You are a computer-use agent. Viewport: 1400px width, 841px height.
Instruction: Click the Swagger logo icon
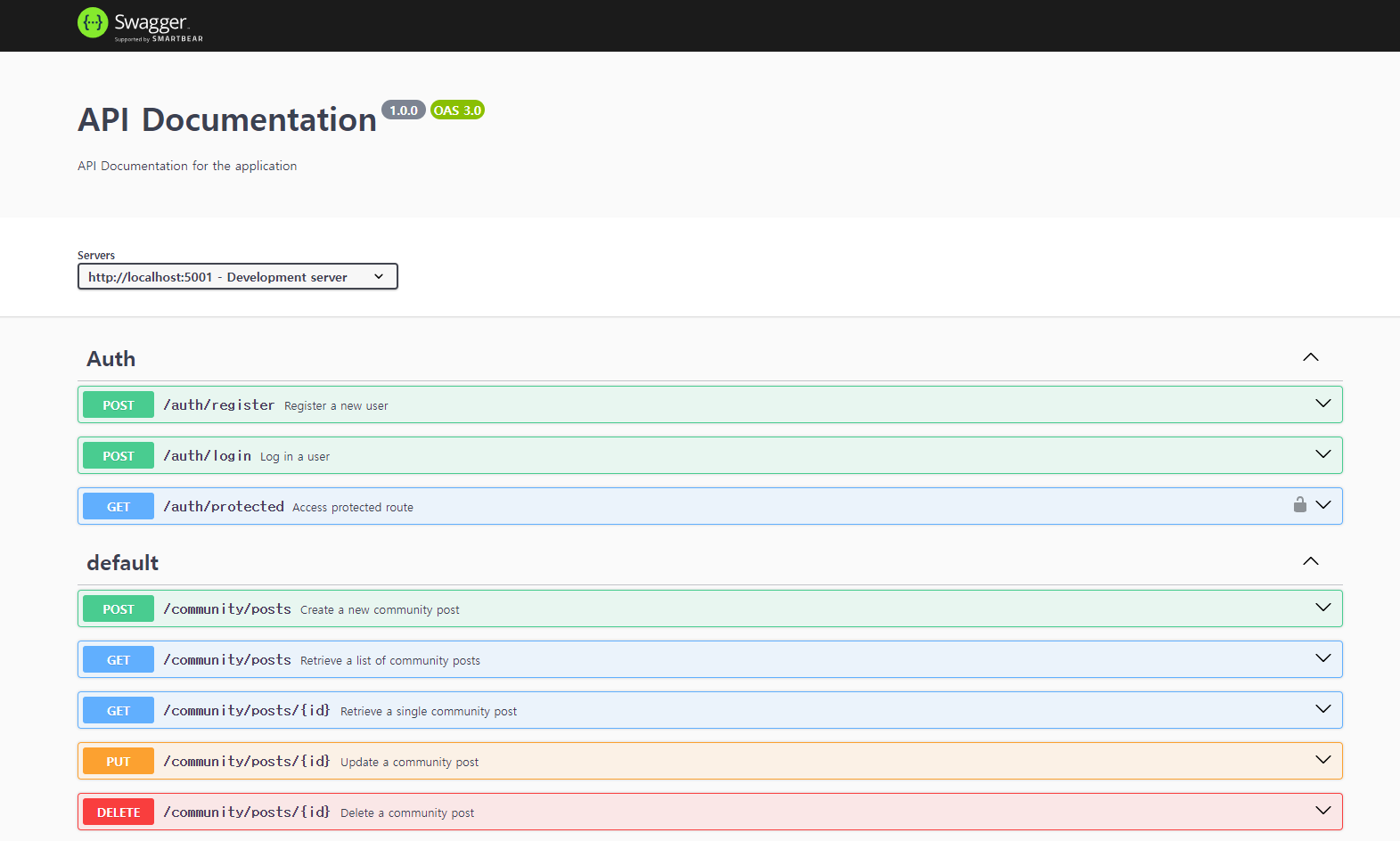click(93, 23)
